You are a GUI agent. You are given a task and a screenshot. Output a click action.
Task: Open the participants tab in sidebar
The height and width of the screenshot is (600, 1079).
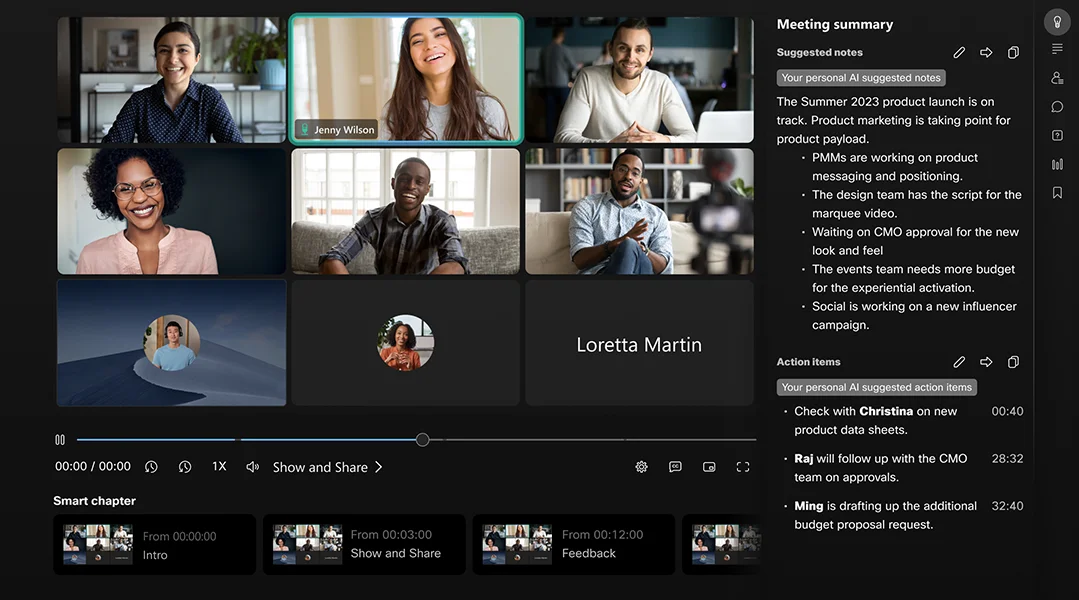point(1057,78)
